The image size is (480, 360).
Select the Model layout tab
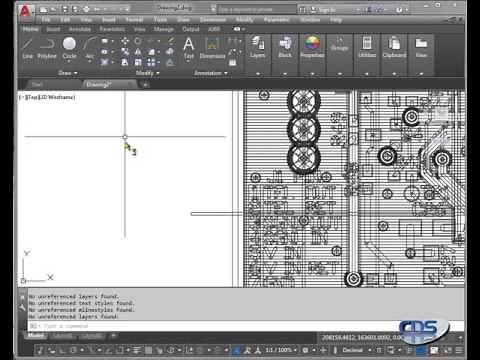point(36,336)
